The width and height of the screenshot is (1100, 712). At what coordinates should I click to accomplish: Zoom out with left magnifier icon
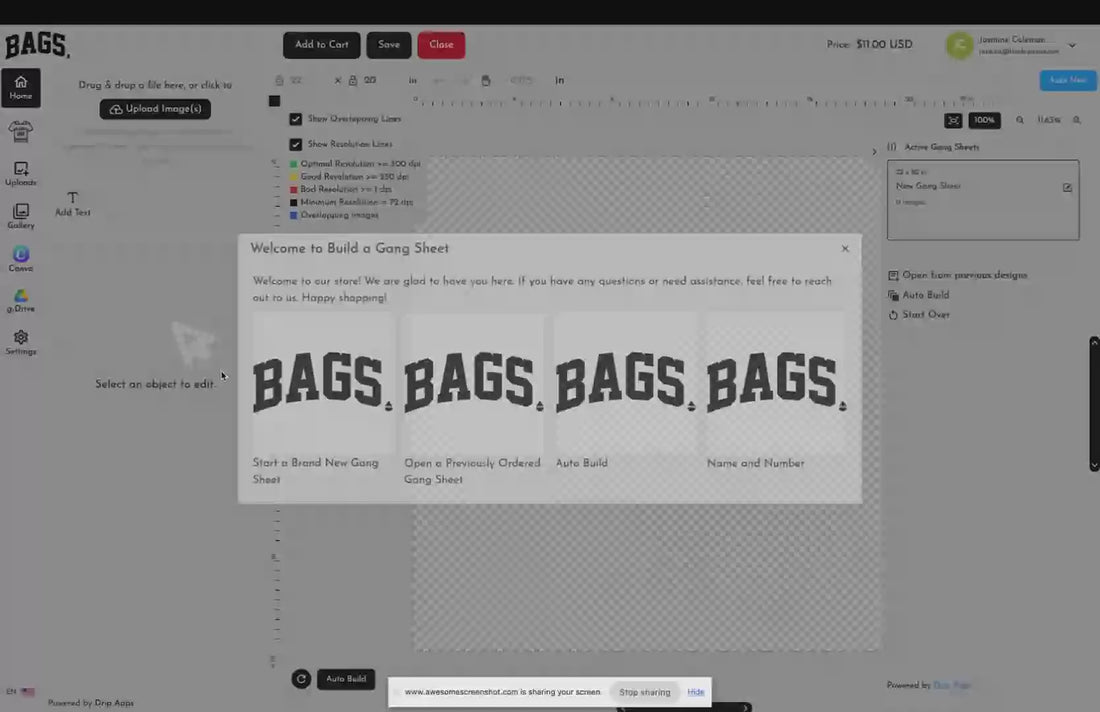[1019, 121]
